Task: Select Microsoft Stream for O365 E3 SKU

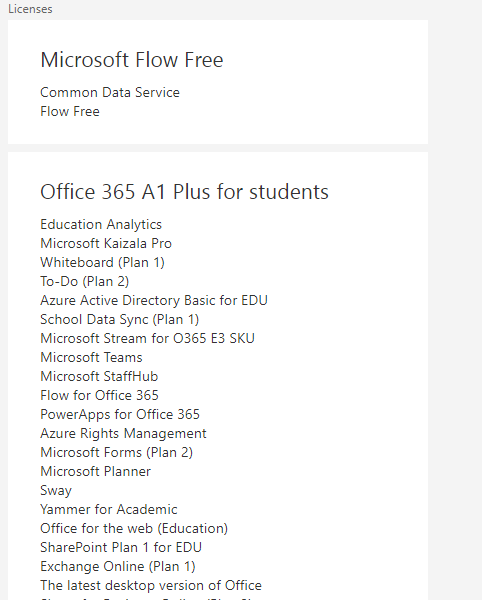Action: pos(147,338)
